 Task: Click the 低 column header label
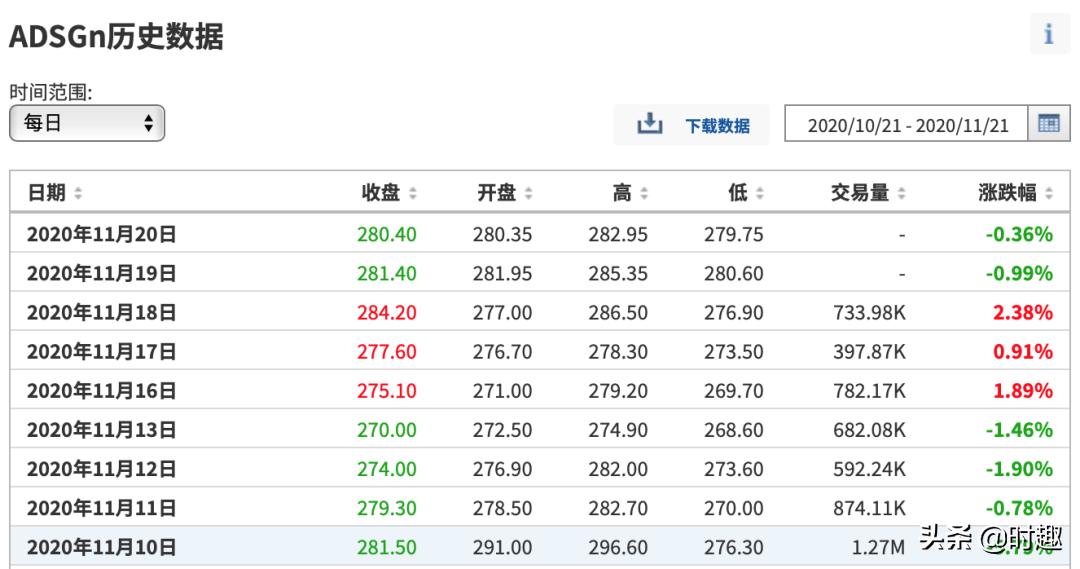click(738, 193)
